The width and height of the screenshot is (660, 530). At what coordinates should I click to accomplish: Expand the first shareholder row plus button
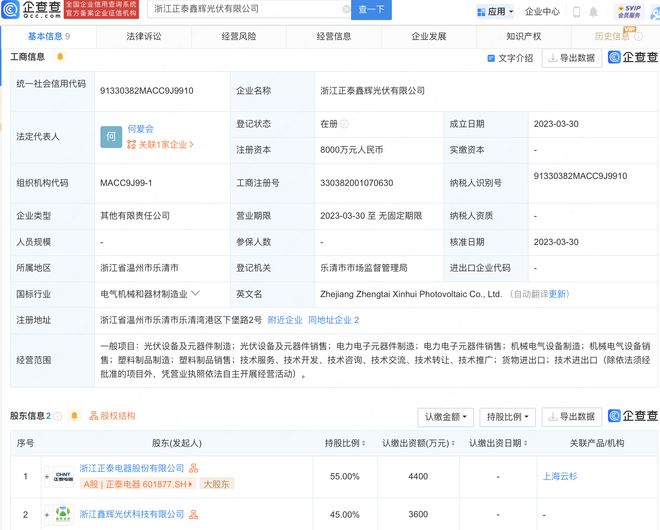[x=46, y=474]
